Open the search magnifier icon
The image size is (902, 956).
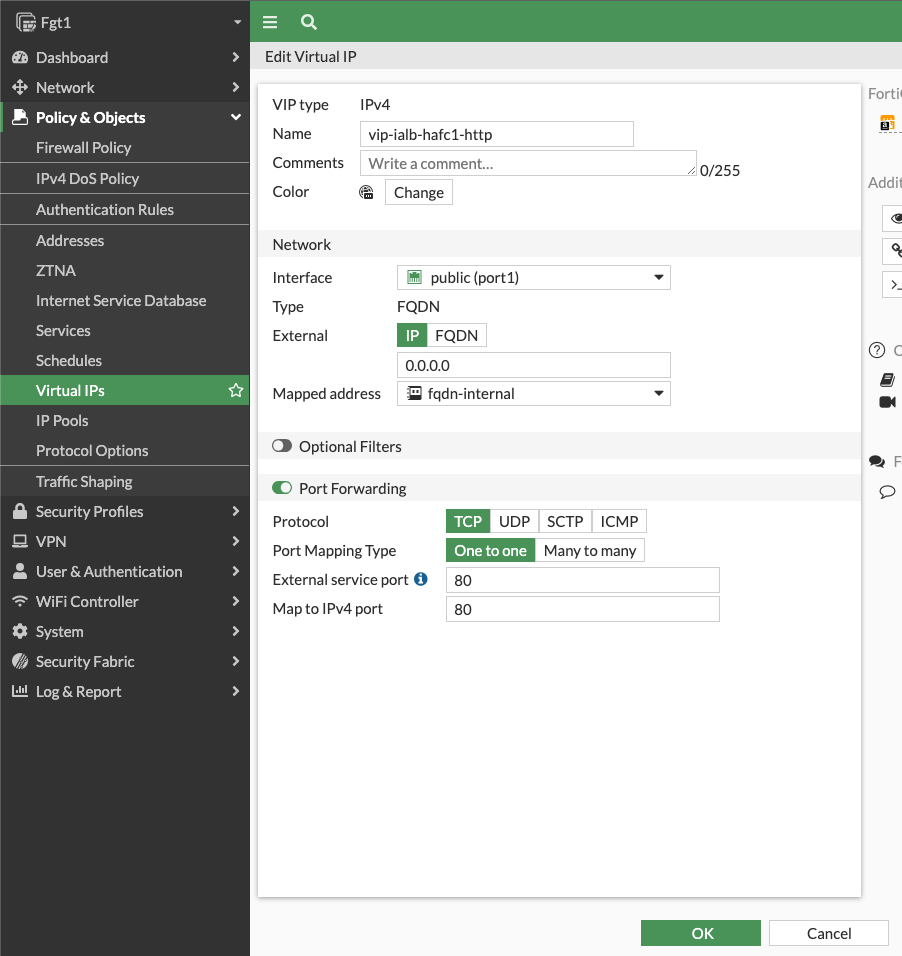[309, 22]
